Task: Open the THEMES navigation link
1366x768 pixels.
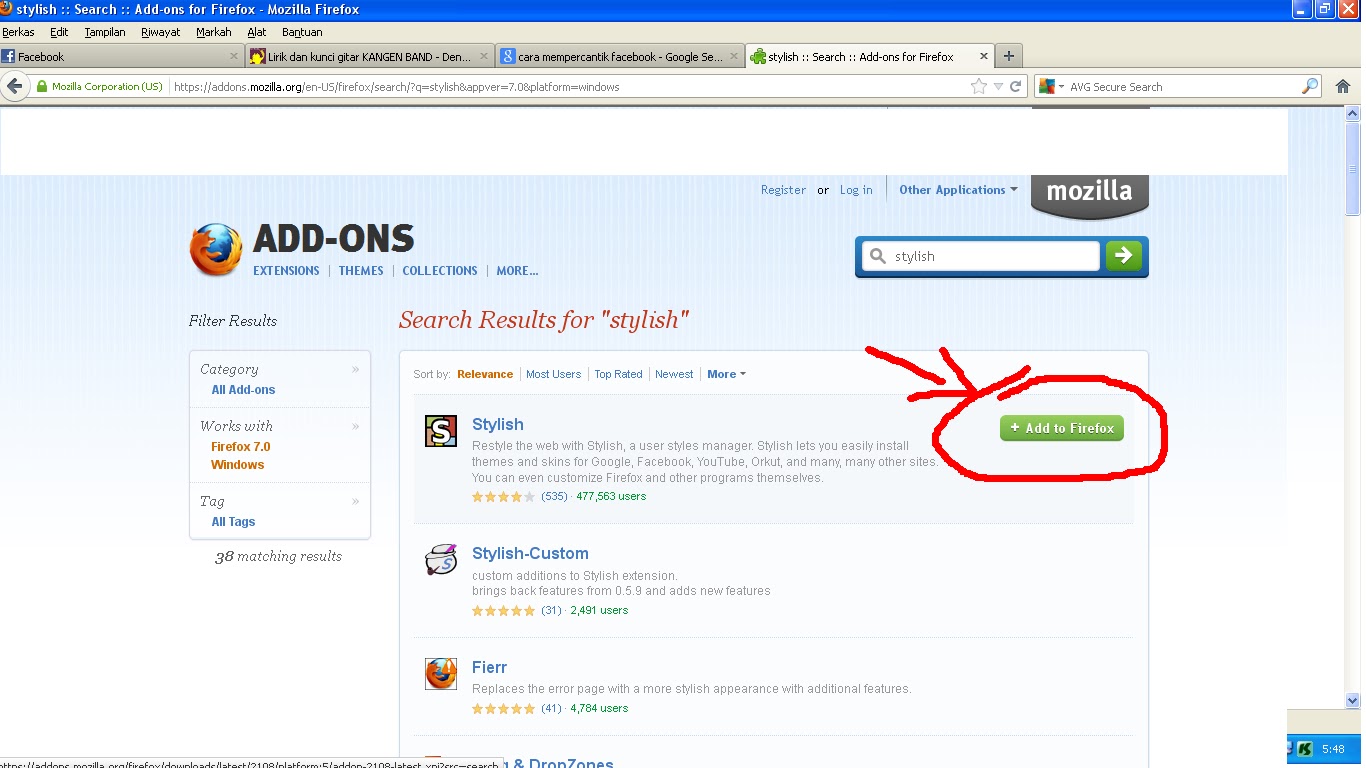Action: (x=361, y=271)
